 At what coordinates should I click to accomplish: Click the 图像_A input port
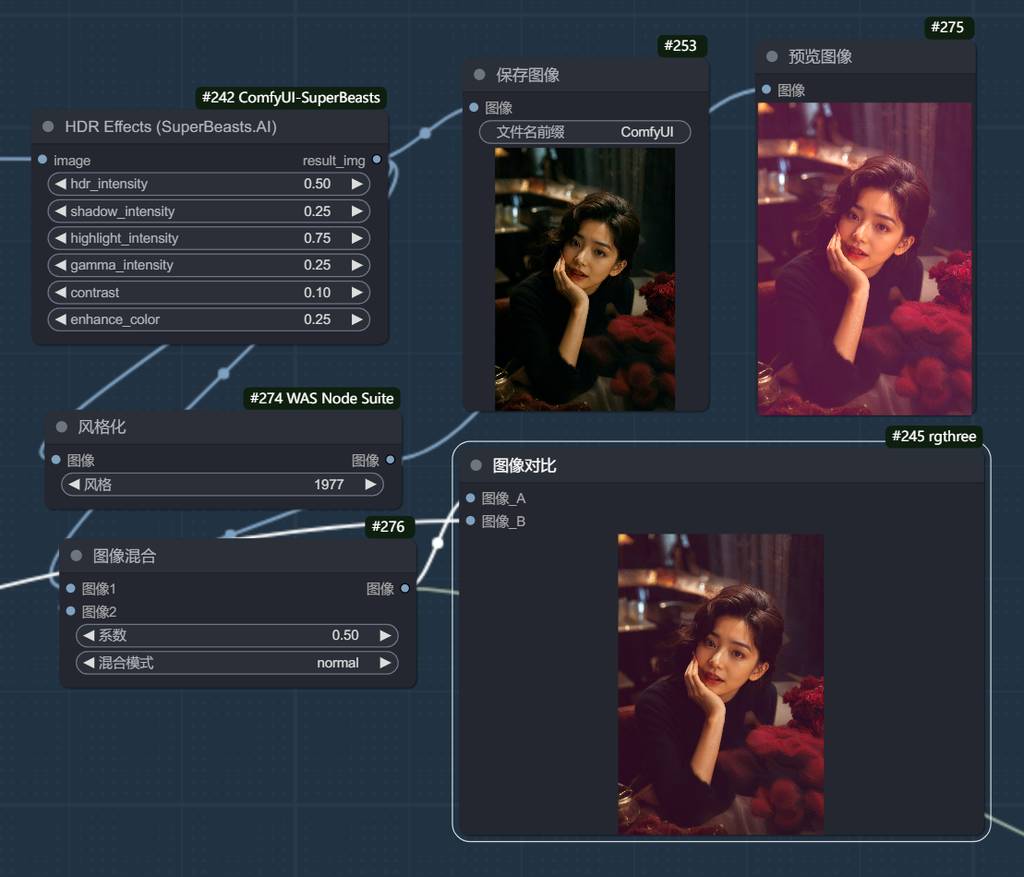point(471,498)
